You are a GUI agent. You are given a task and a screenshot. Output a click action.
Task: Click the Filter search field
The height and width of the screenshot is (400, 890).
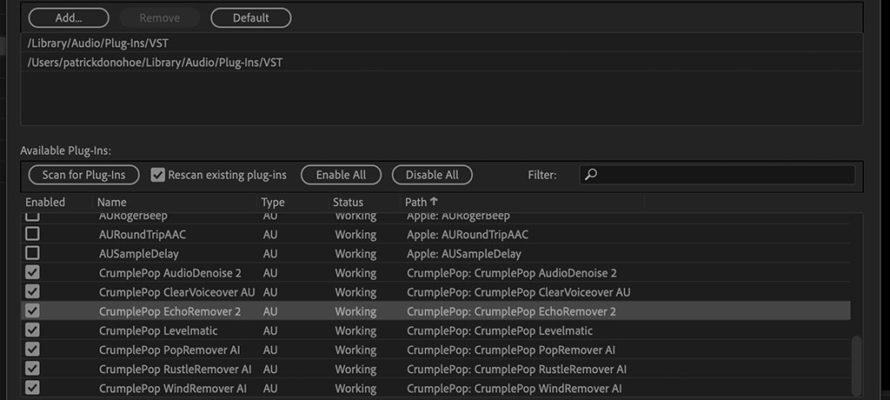[x=717, y=175]
